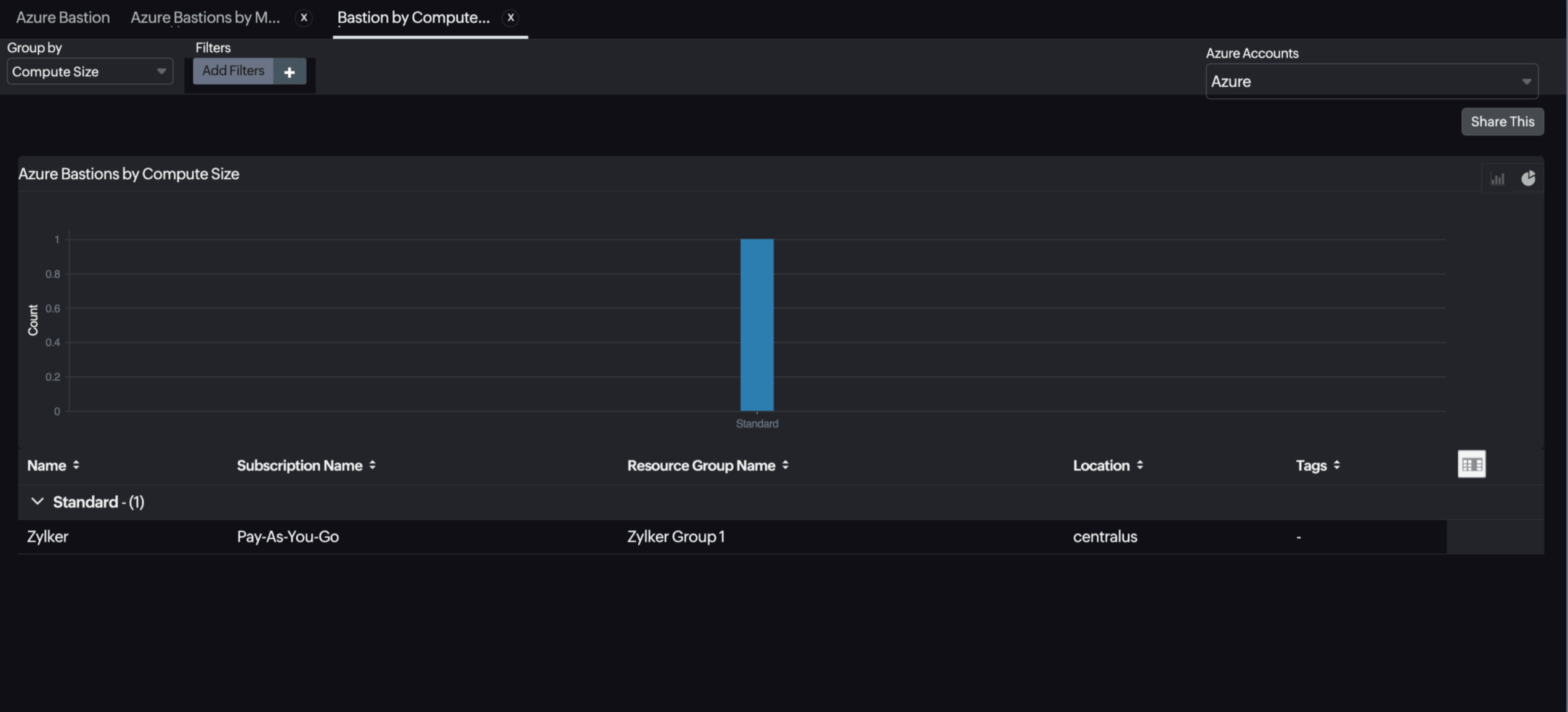1568x712 pixels.
Task: Sort table by Name column
Action: (x=76, y=465)
